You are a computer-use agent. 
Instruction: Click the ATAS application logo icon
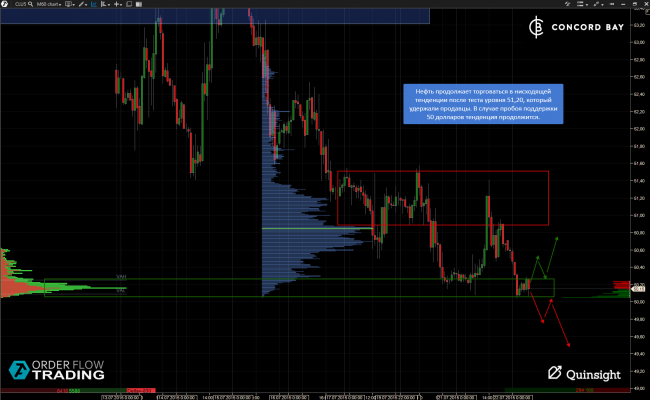point(5,4)
